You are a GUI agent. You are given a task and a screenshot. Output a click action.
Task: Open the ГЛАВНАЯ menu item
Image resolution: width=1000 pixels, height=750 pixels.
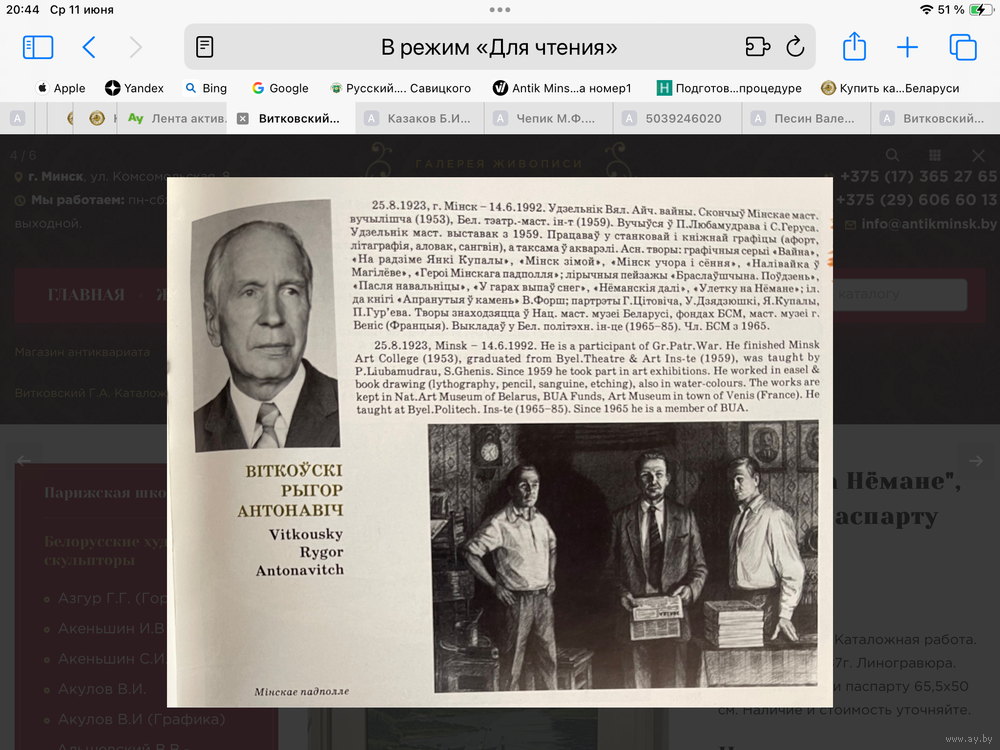coord(86,295)
